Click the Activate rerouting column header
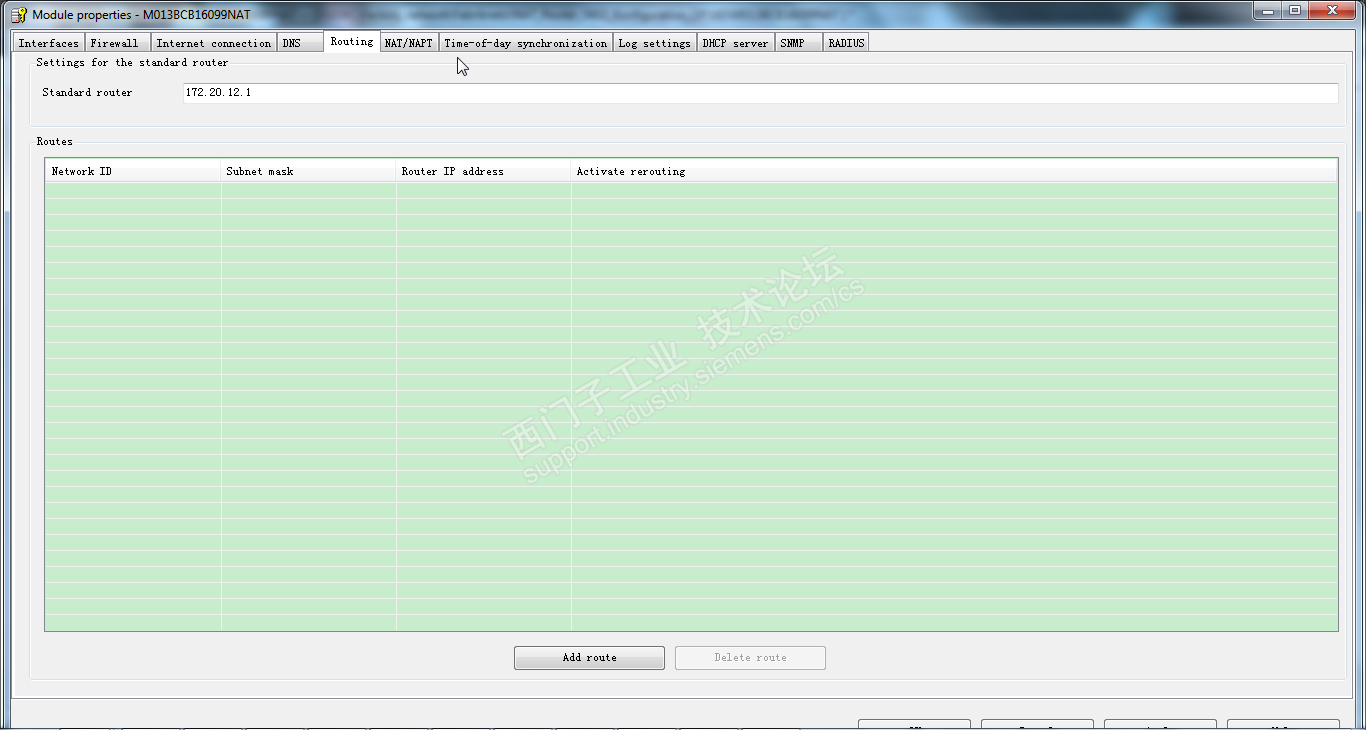 (954, 171)
